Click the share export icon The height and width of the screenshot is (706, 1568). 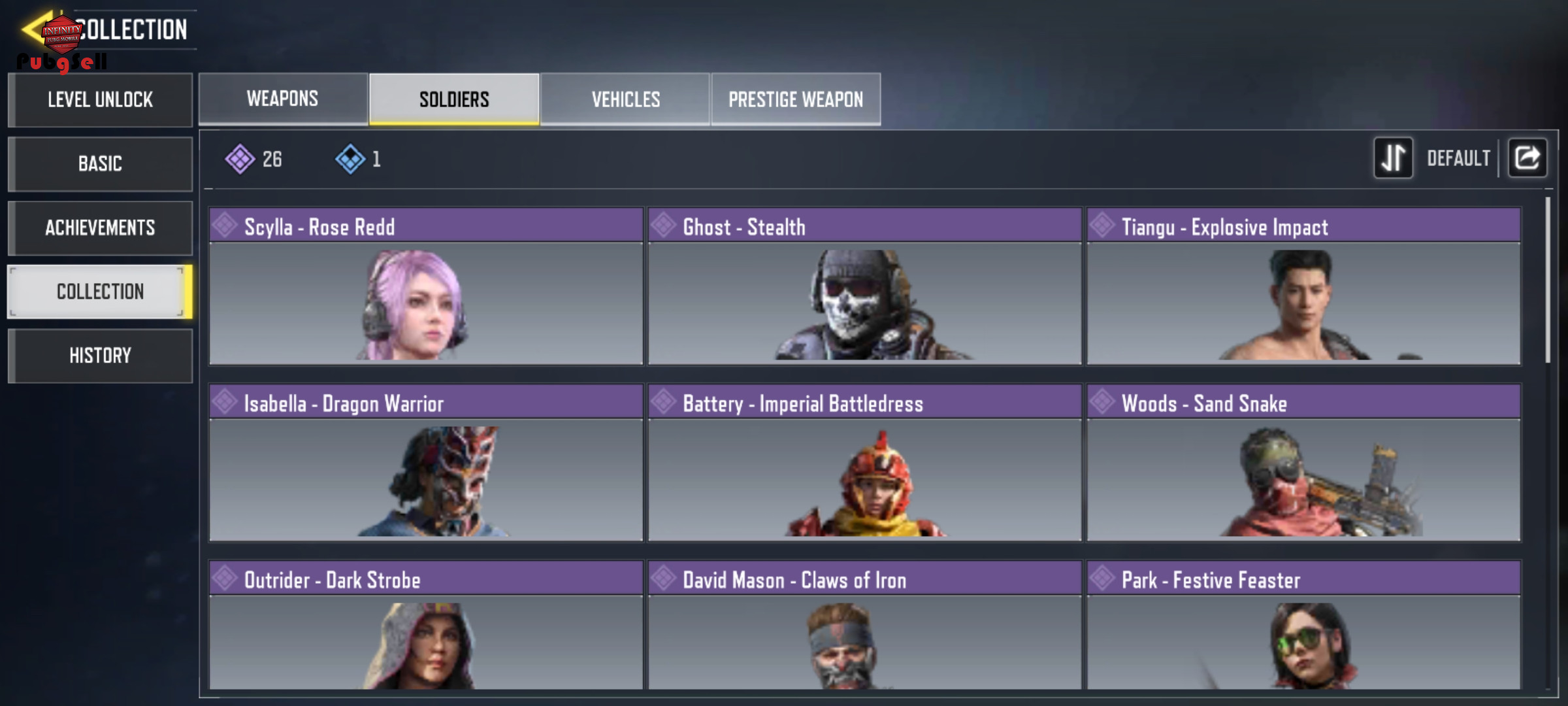click(1527, 158)
